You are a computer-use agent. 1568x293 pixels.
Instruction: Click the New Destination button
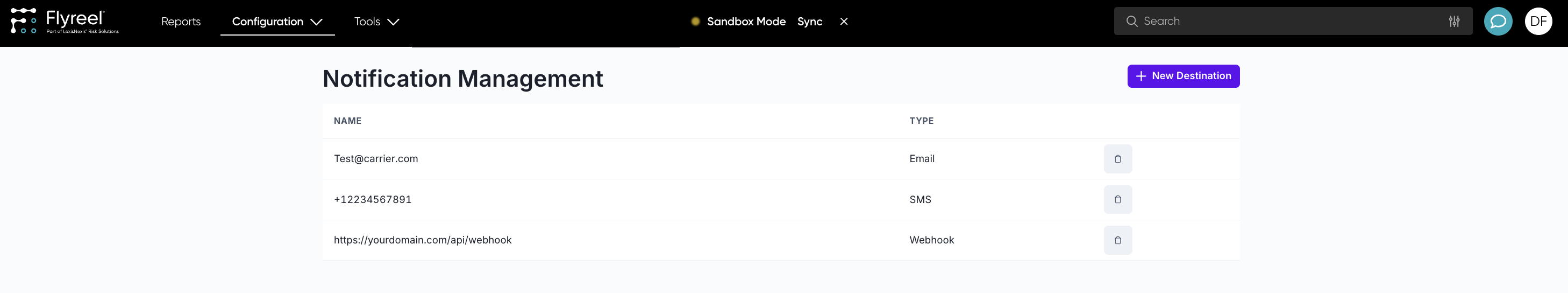1182,76
